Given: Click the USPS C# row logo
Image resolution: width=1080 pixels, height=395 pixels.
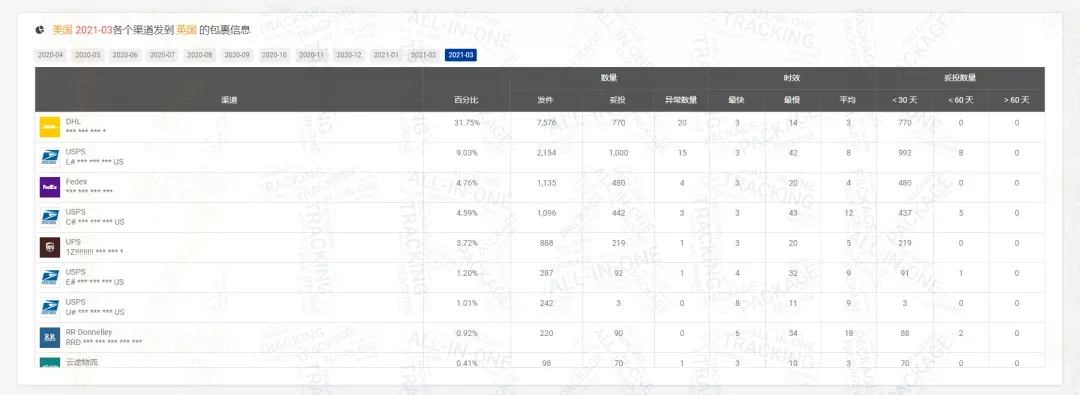Looking at the screenshot, I should pyautogui.click(x=50, y=217).
